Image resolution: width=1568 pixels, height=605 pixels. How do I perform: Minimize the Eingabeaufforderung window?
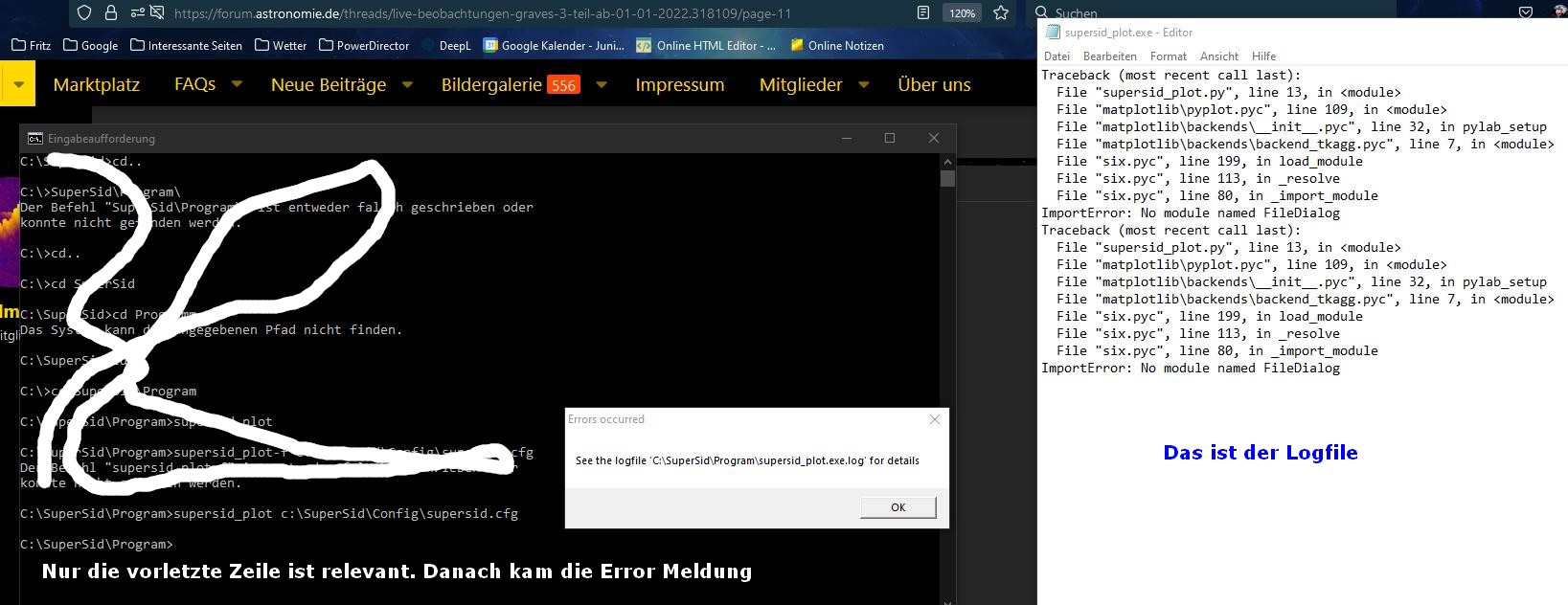[x=847, y=138]
